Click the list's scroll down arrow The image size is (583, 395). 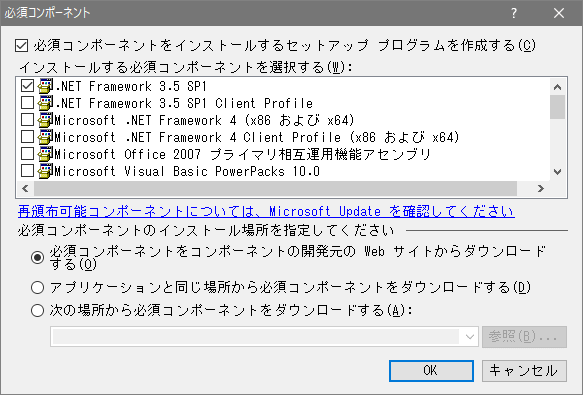557,171
